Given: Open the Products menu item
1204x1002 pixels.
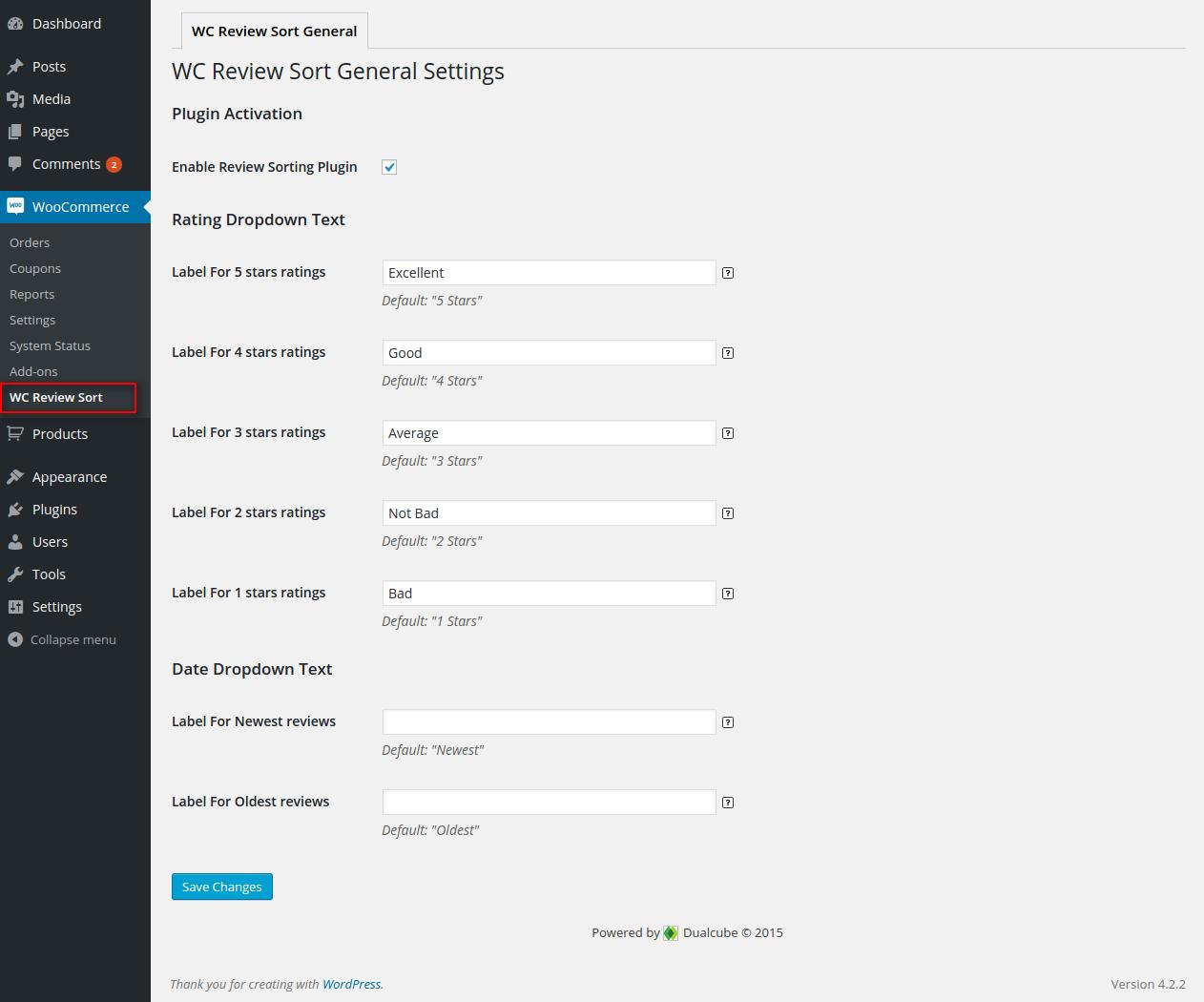Looking at the screenshot, I should (x=75, y=433).
